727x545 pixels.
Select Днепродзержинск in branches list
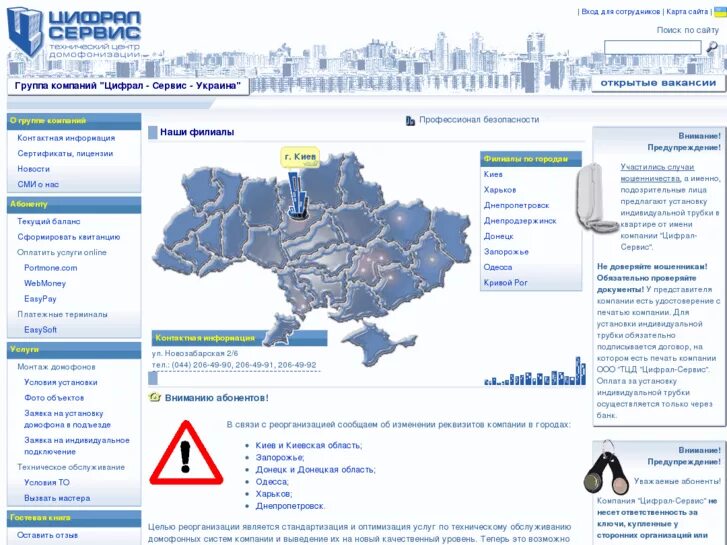tap(520, 221)
